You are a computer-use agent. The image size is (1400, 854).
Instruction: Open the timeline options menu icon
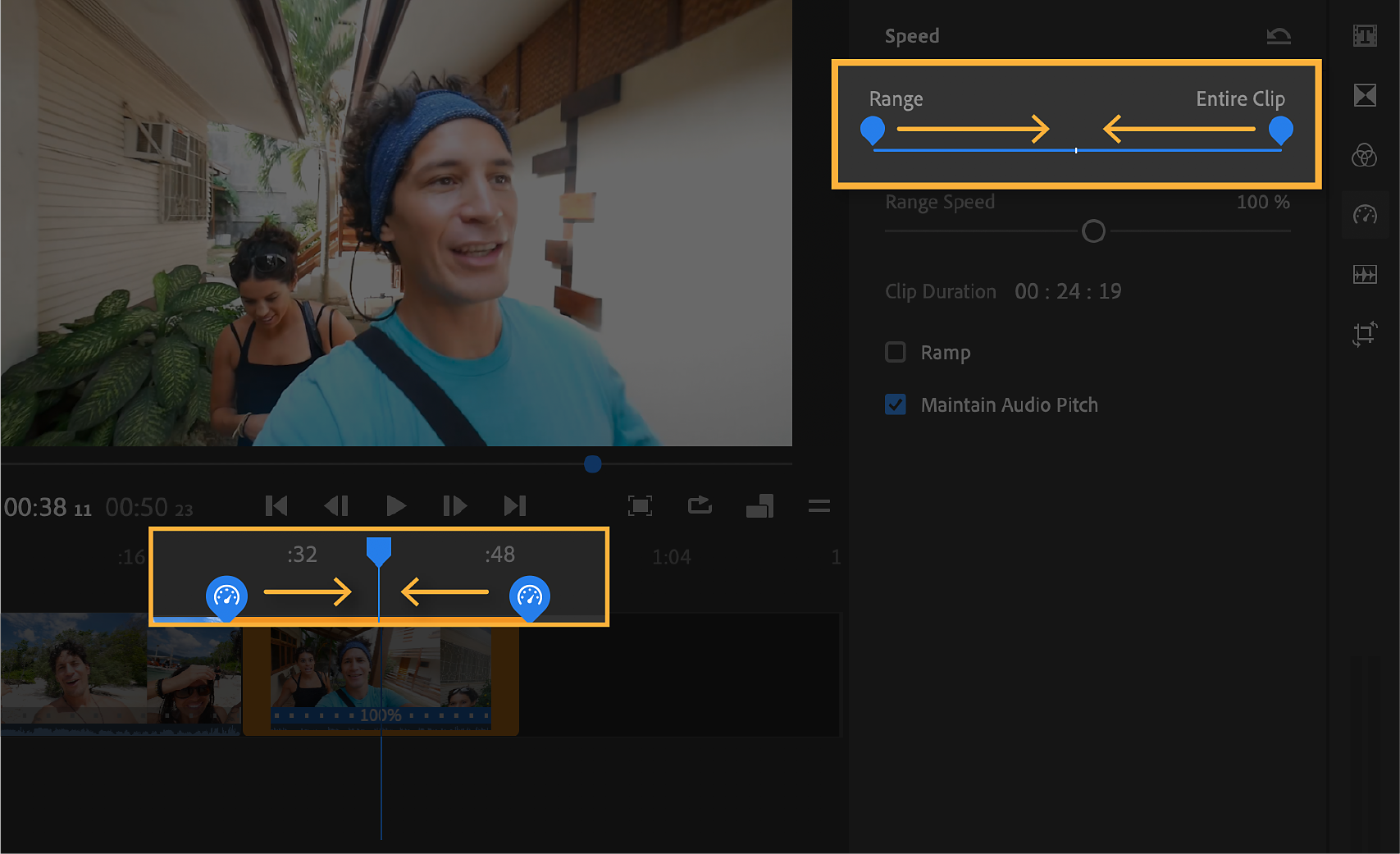pyautogui.click(x=819, y=506)
